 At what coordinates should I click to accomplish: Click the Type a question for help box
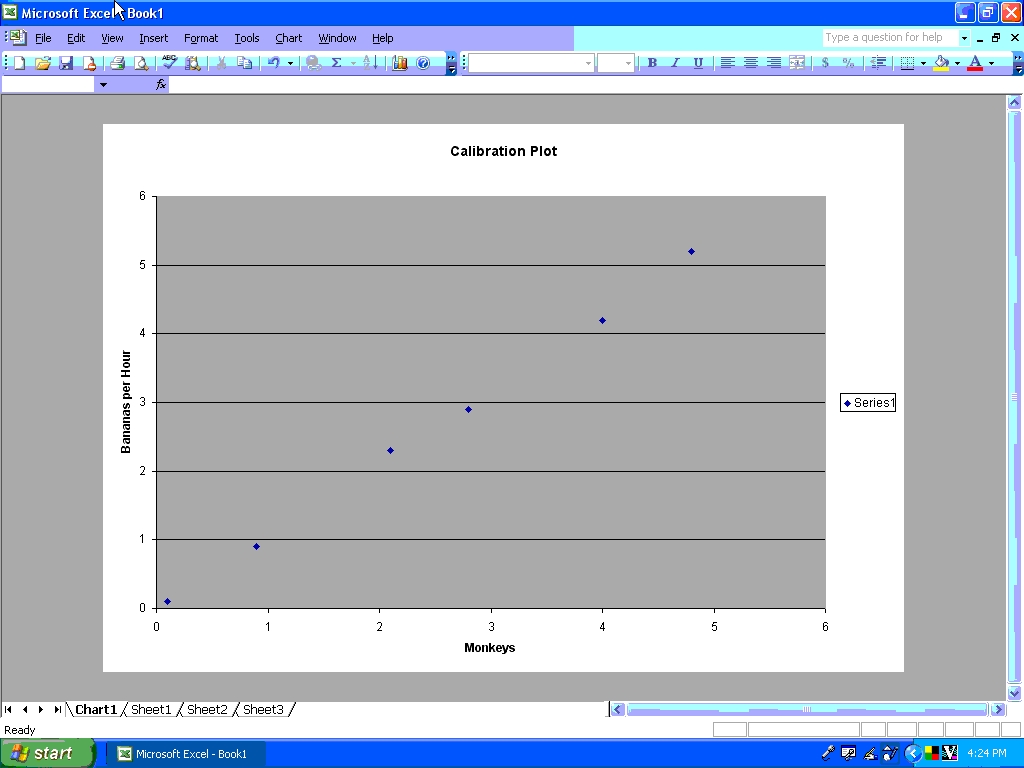889,37
